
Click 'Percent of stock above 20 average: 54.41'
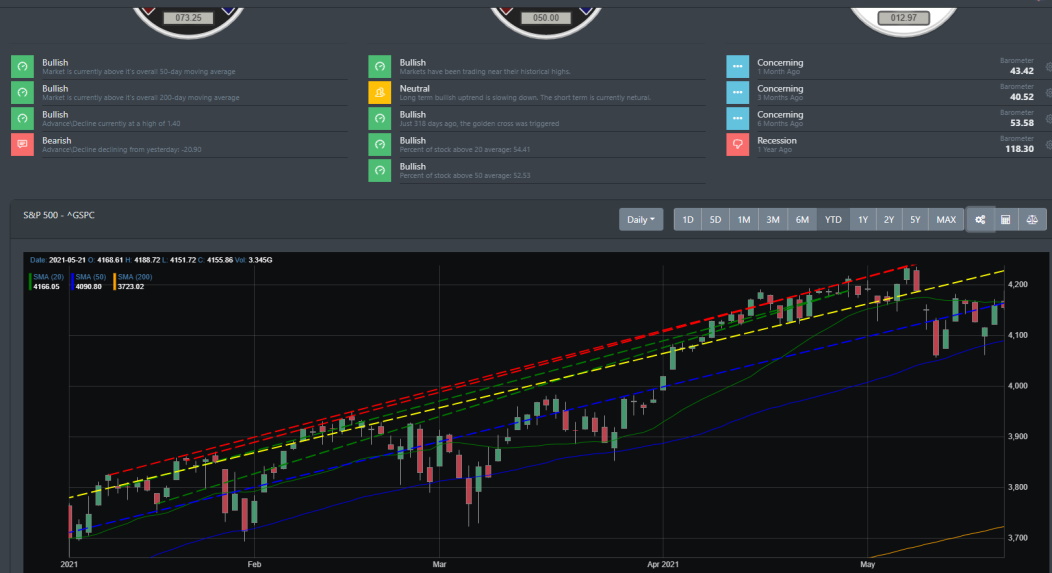465,150
